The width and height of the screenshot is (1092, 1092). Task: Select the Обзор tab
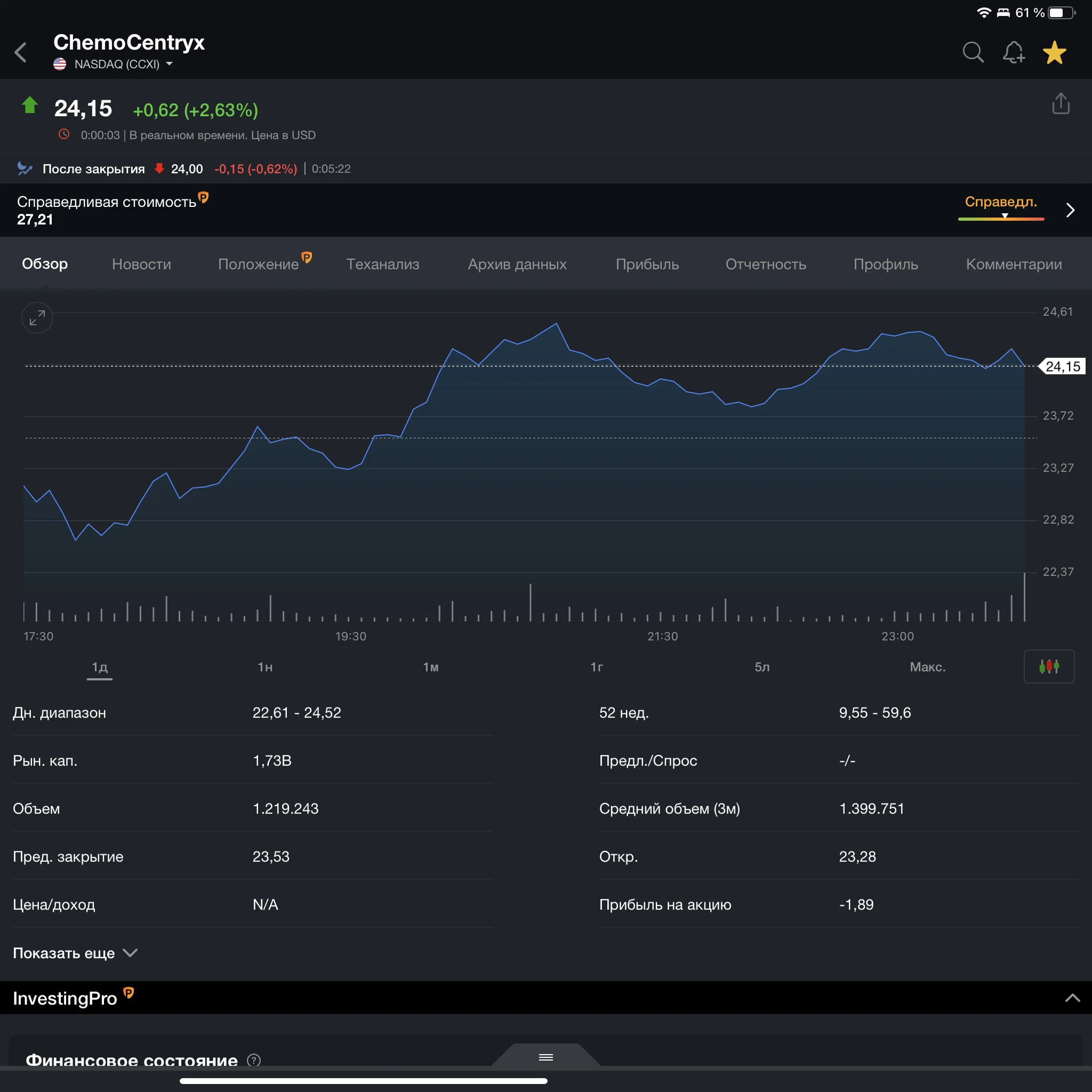coord(45,264)
